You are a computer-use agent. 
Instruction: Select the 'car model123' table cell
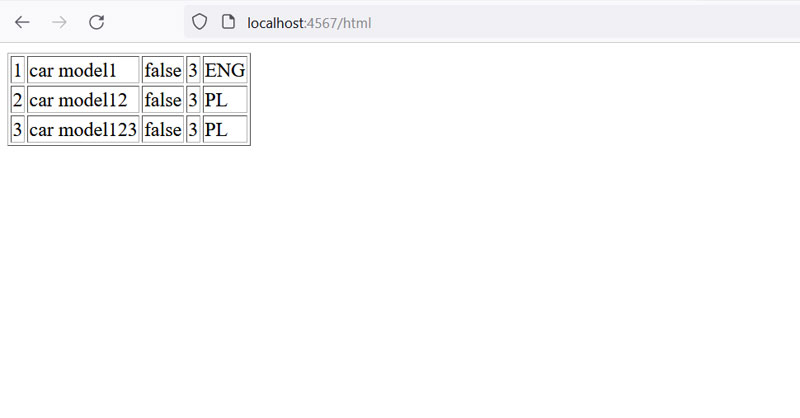point(83,129)
